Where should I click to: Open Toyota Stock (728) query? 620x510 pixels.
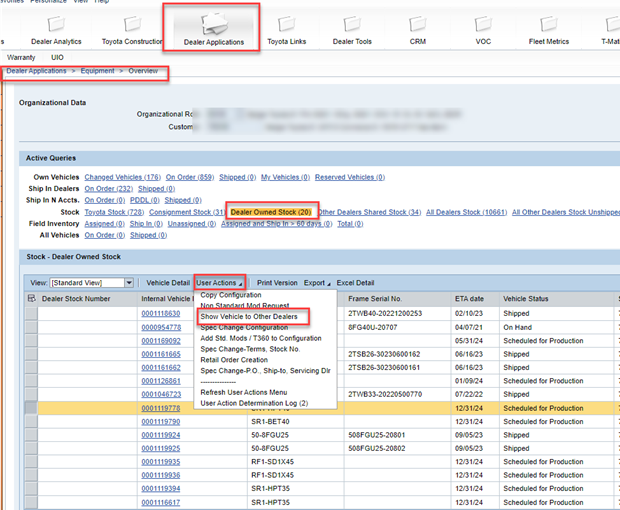114,212
